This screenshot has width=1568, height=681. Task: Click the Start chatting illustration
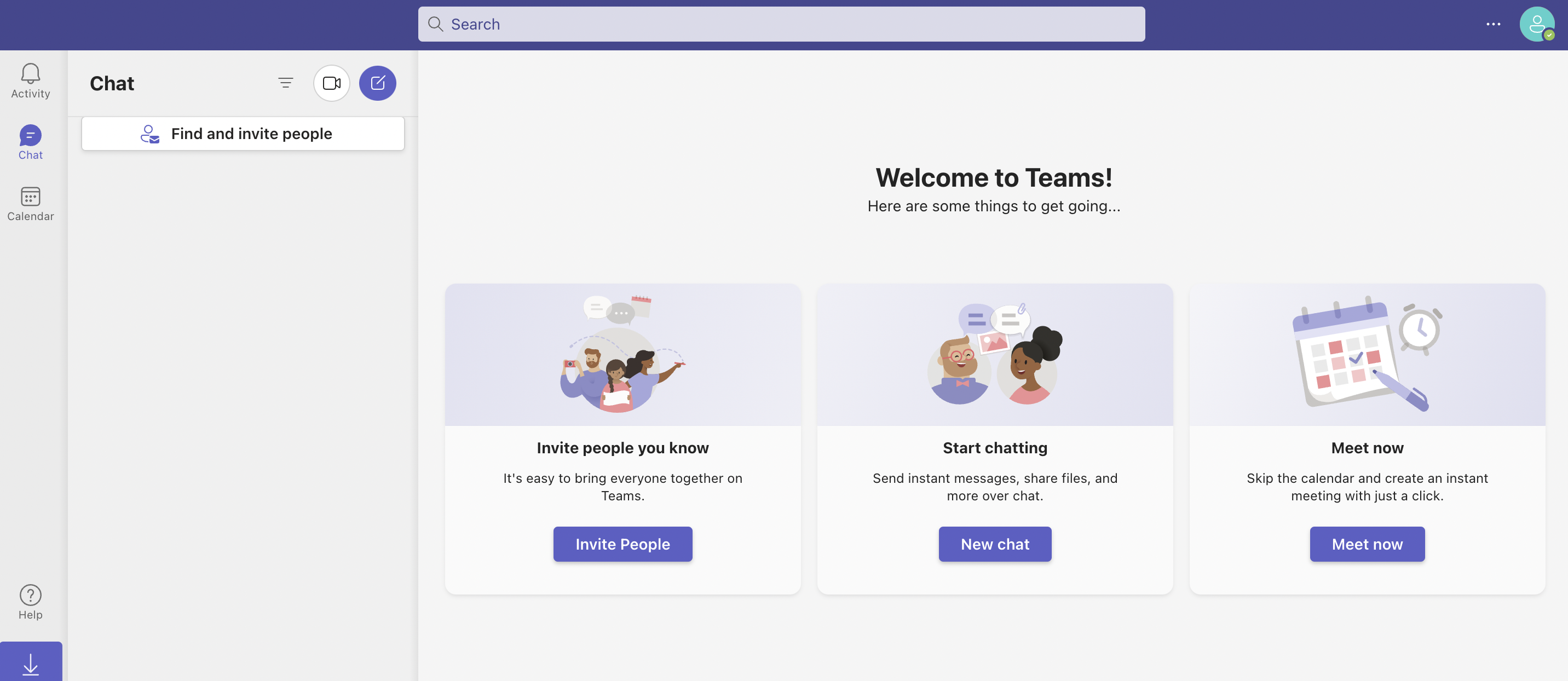pos(995,354)
